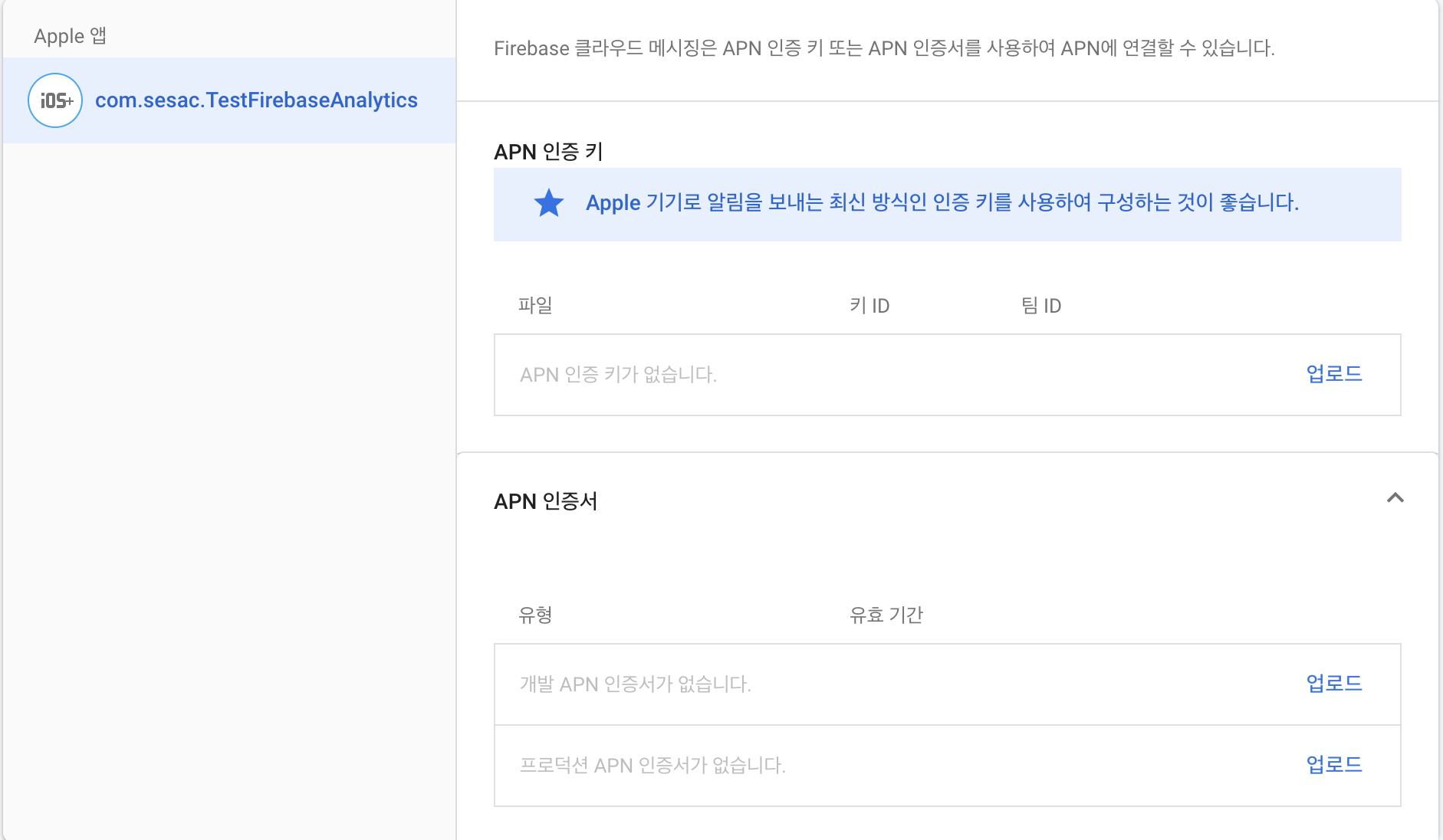1443x840 pixels.
Task: Click '프로덕션 APN 인증서가 없습니다.' text
Action: click(x=652, y=765)
